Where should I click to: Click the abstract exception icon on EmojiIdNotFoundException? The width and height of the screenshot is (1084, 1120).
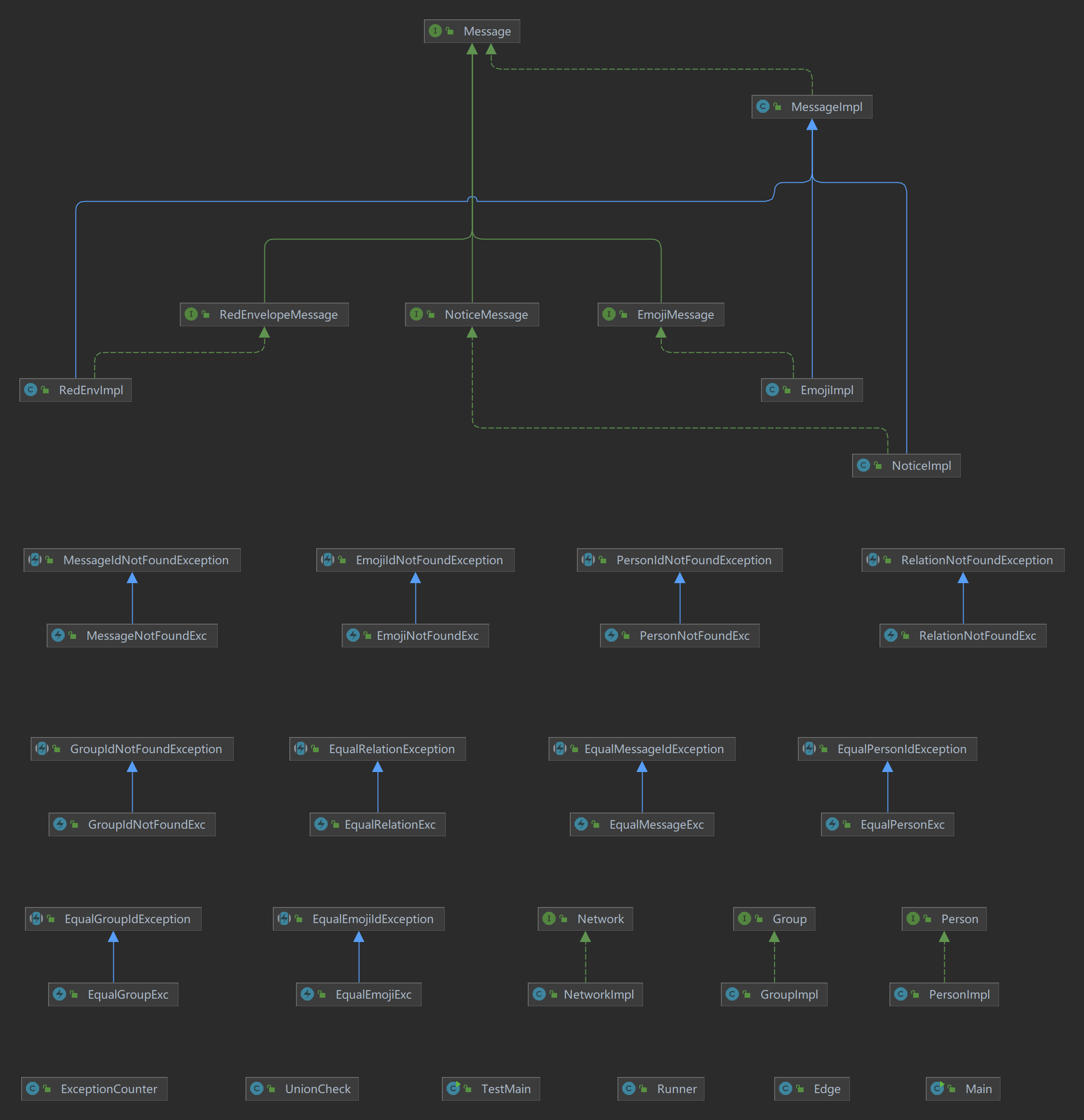click(328, 560)
